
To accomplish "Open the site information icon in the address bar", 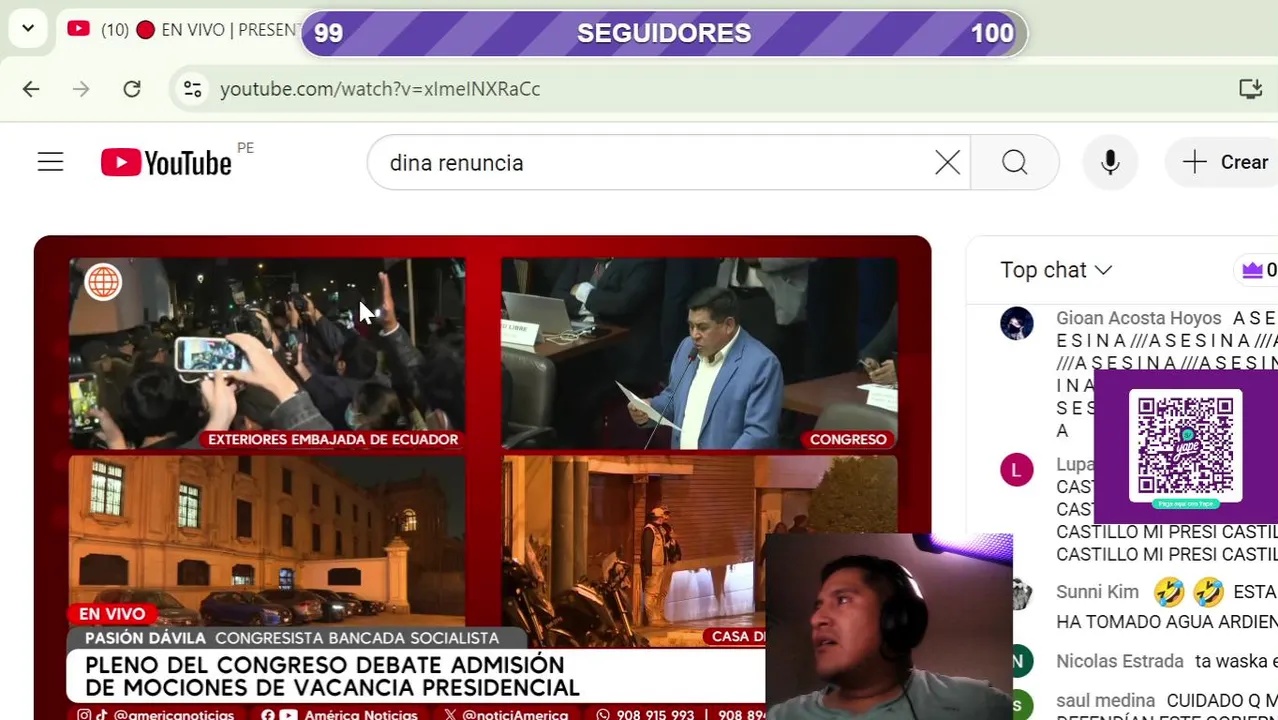I will (x=191, y=89).
